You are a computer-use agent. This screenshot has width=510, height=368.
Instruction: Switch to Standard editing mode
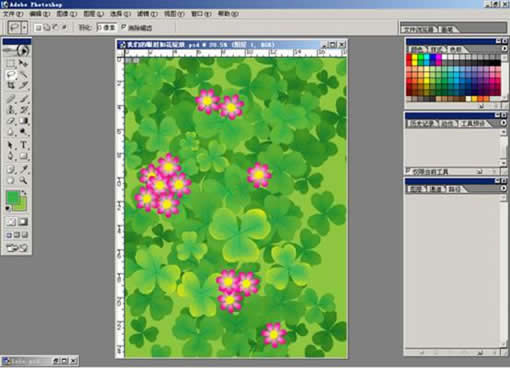coord(11,222)
